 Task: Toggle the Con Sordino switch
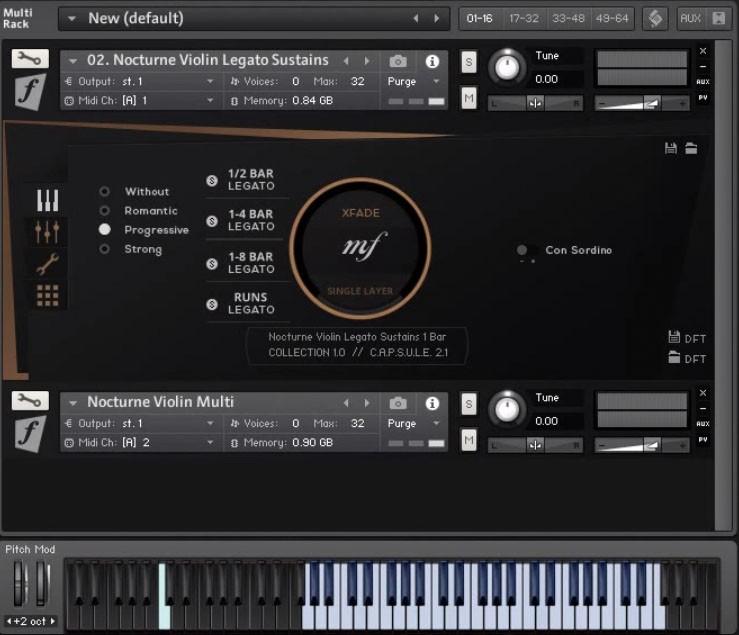(x=523, y=250)
